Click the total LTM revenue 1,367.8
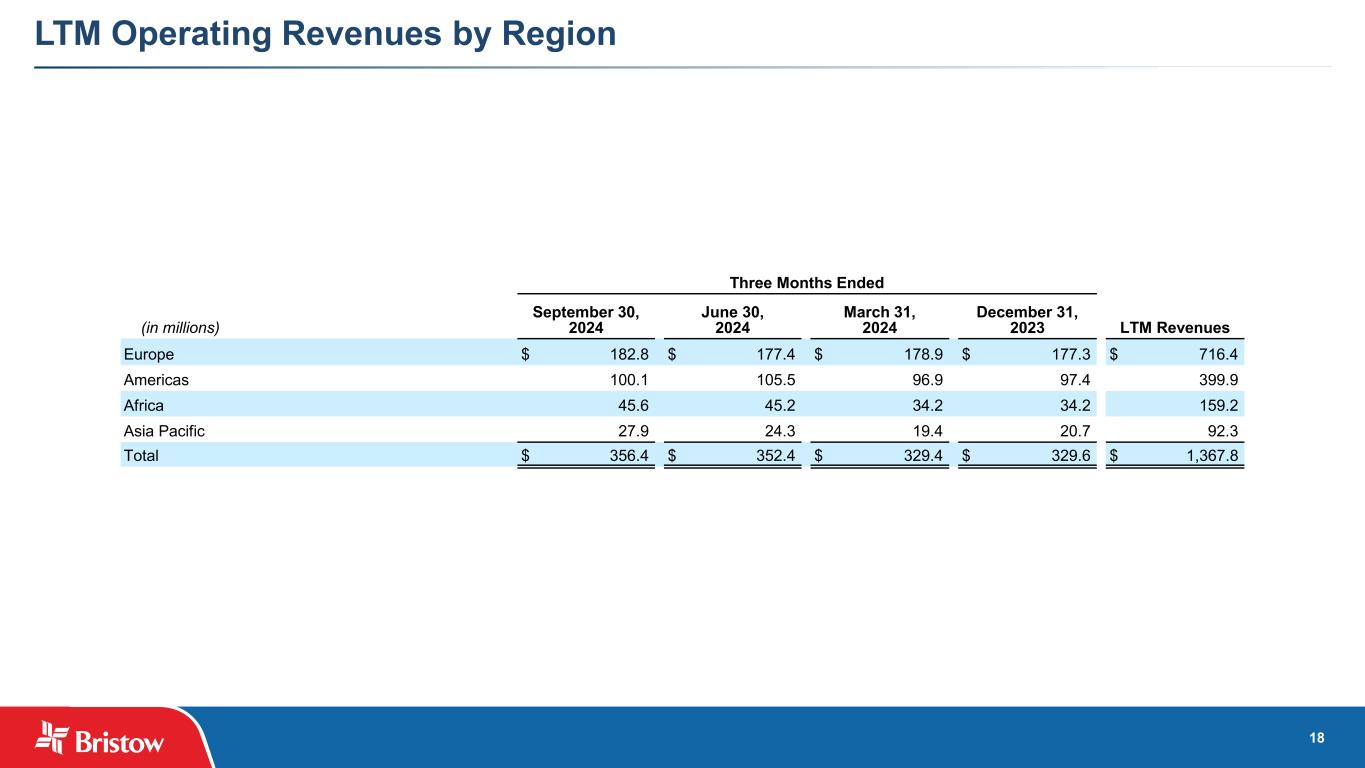 point(1201,456)
